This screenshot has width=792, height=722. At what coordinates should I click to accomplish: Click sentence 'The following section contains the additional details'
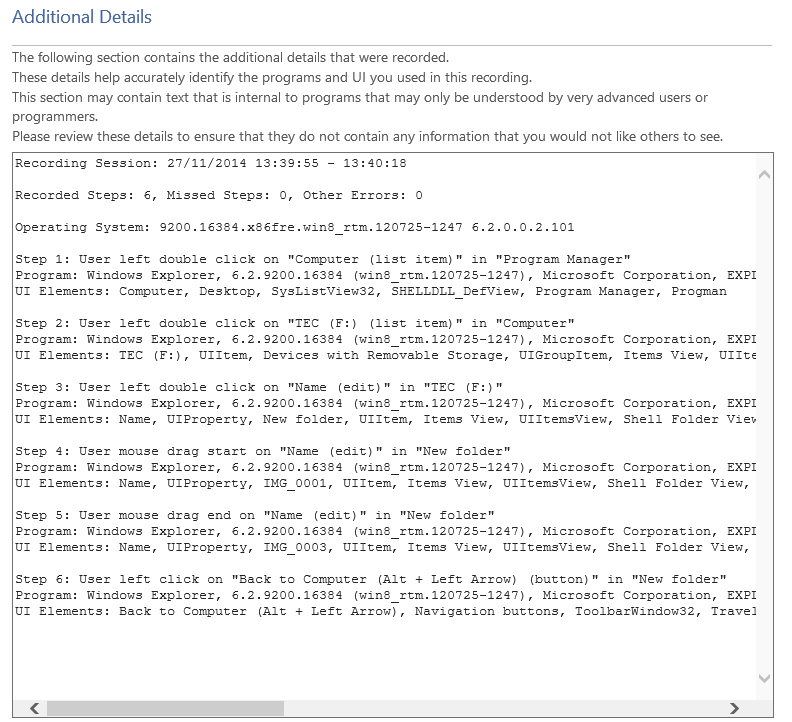pyautogui.click(x=230, y=58)
